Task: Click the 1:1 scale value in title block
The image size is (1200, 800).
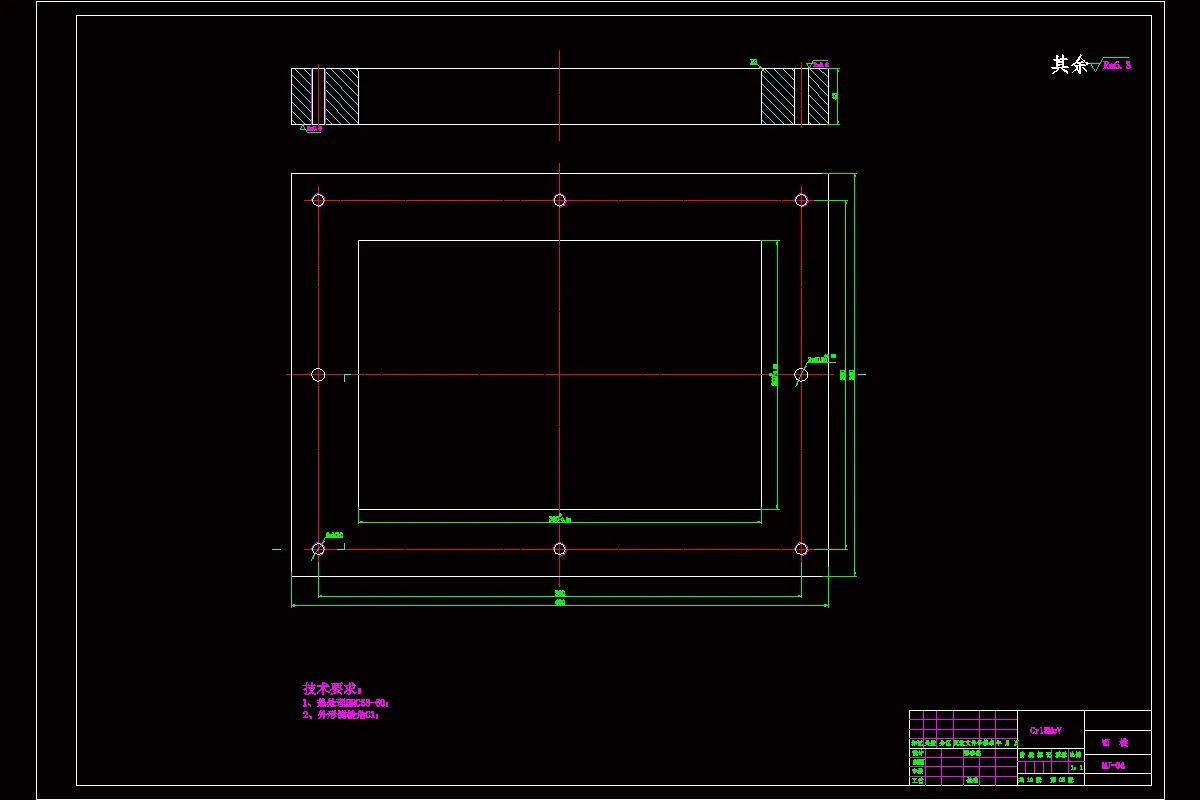Action: click(1076, 767)
